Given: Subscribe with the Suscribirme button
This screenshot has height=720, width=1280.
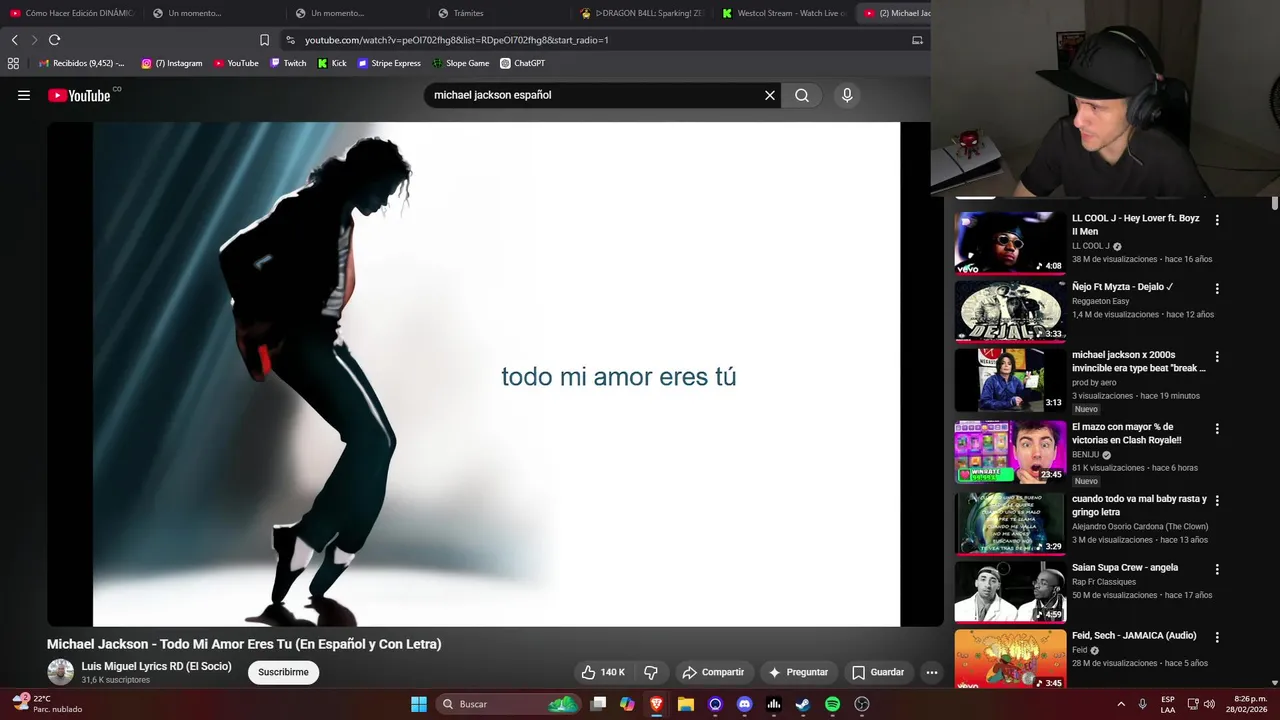Looking at the screenshot, I should pos(283,672).
